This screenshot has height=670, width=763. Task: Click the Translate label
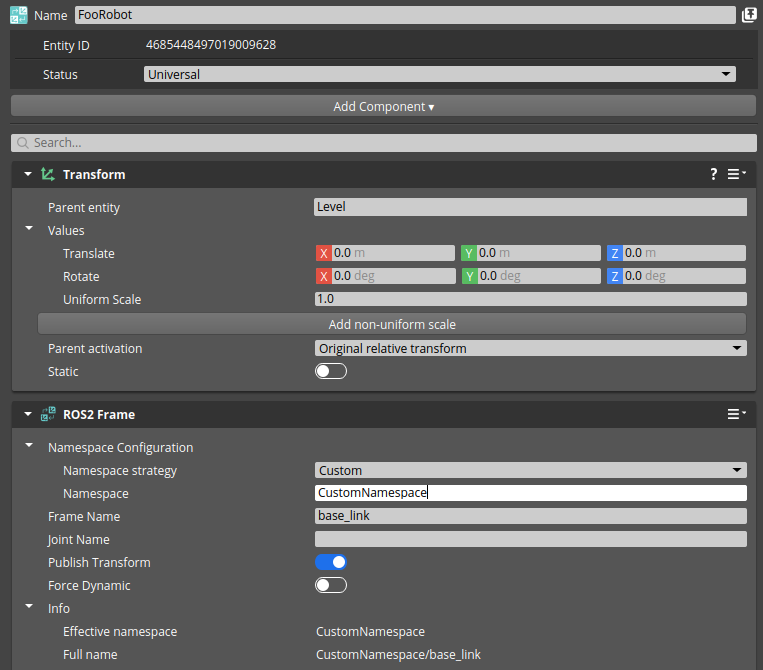89,254
